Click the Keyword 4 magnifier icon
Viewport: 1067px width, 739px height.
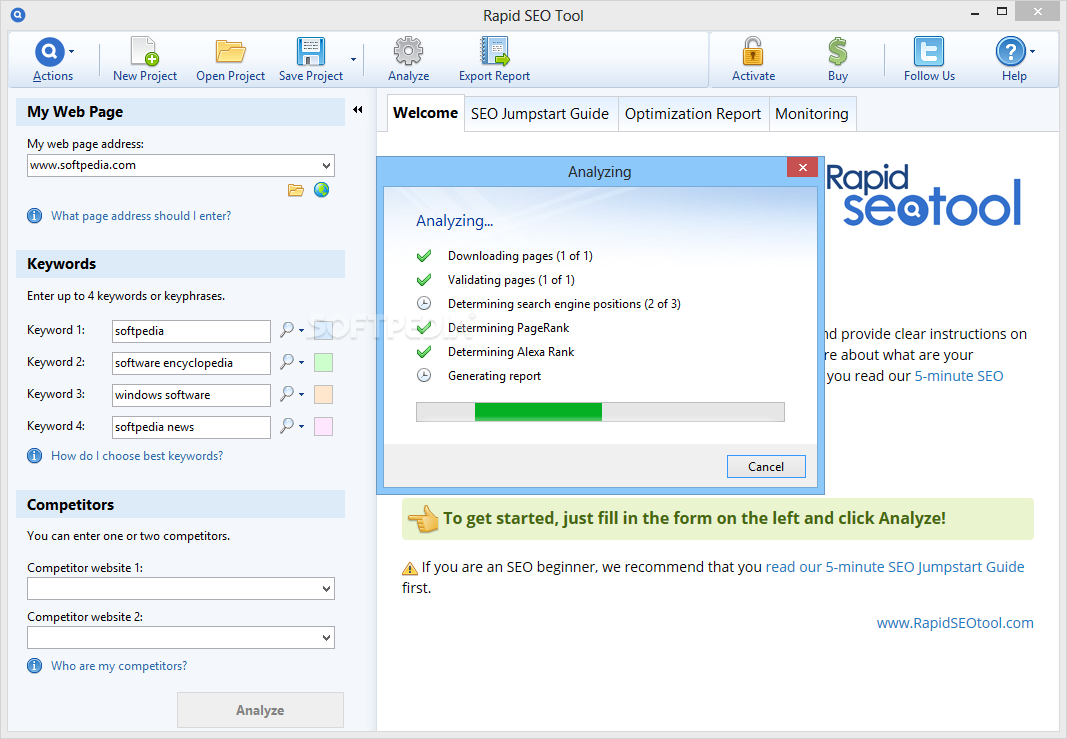click(x=287, y=426)
